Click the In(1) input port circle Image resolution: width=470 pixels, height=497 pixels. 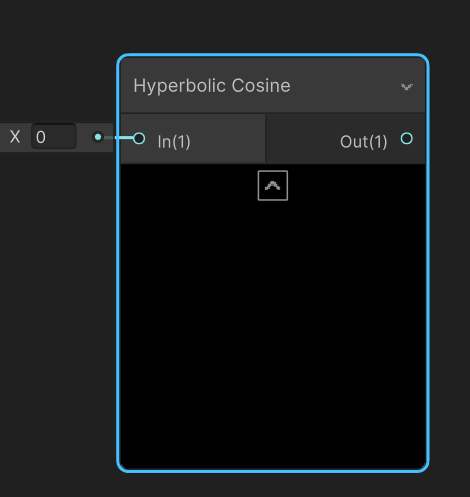coord(139,138)
